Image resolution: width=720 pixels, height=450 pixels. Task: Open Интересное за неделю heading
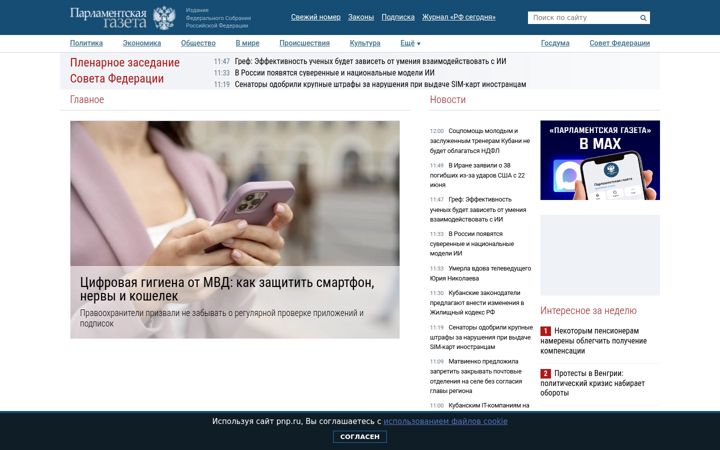(588, 310)
